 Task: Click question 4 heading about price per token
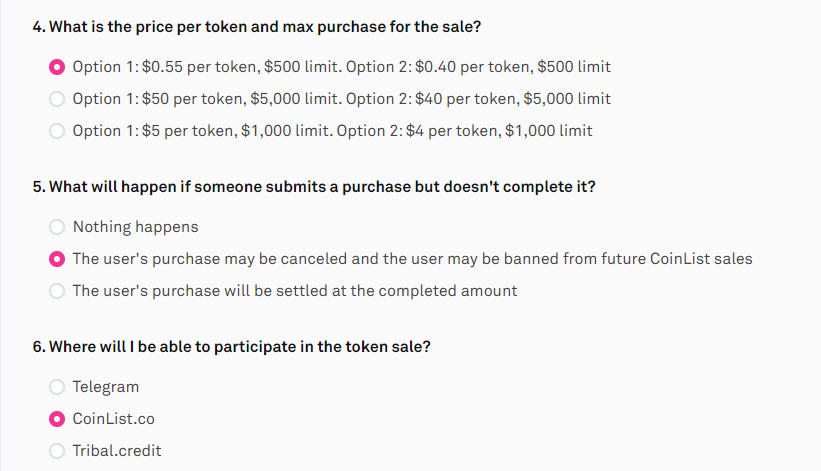[257, 27]
